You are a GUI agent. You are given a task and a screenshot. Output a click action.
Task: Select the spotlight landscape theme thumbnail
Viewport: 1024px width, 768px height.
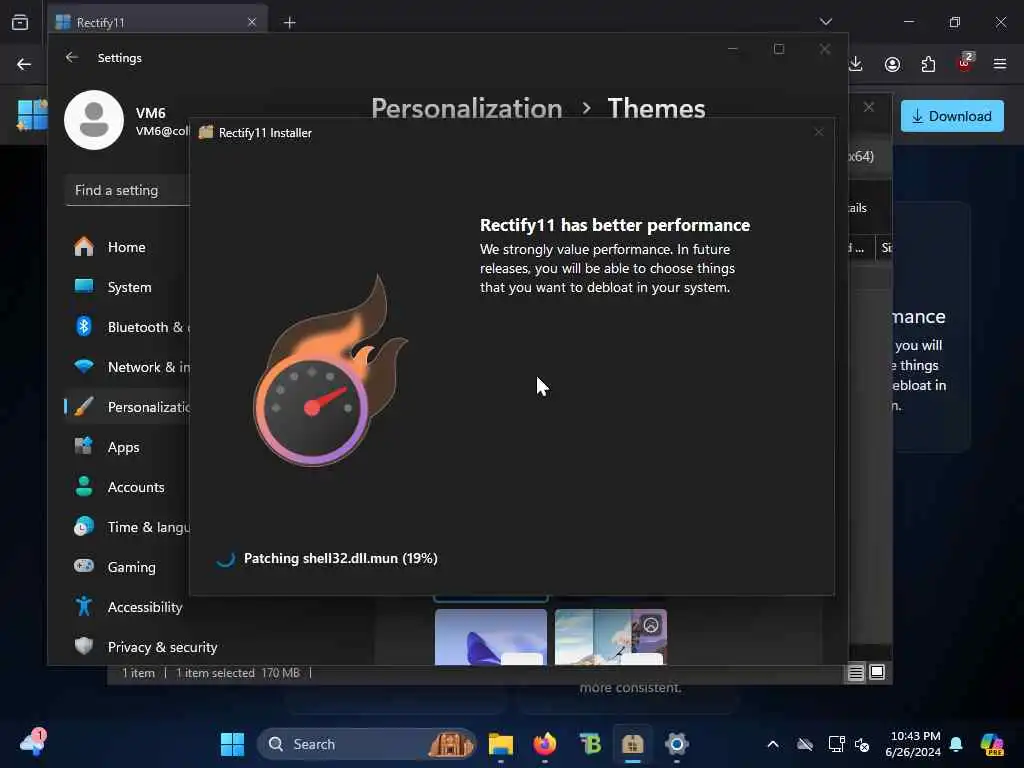(611, 637)
